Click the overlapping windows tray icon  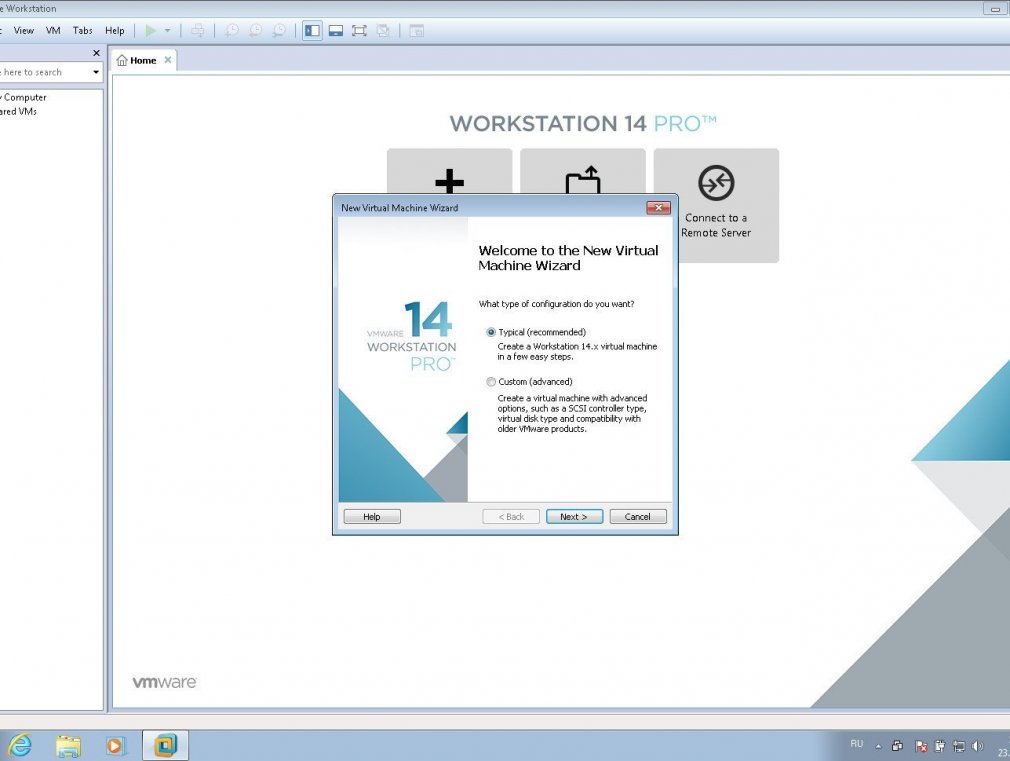pos(897,746)
